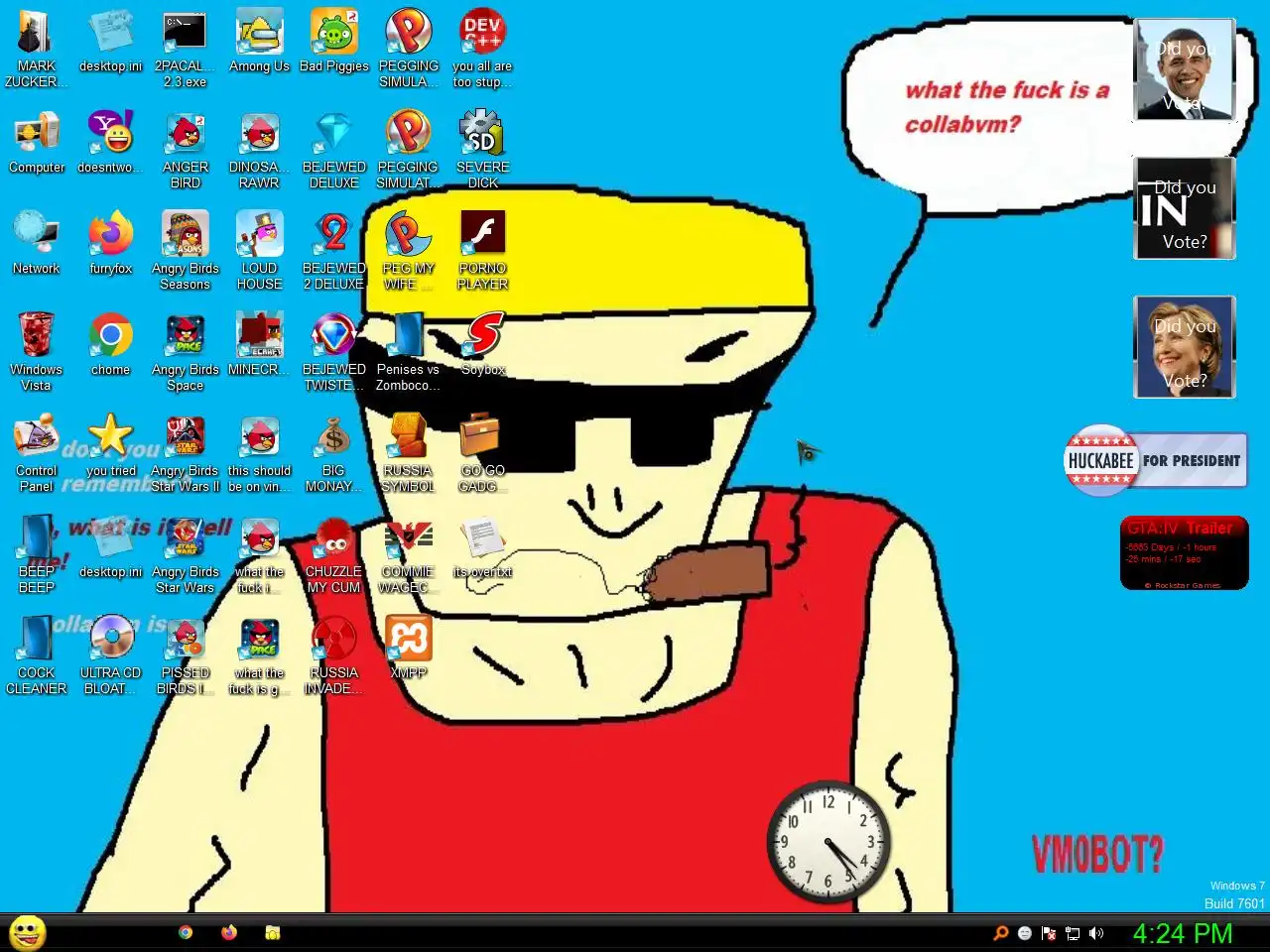Launch the Angry Birds Seasons shortcut
The width and height of the screenshot is (1270, 952).
pyautogui.click(x=186, y=251)
